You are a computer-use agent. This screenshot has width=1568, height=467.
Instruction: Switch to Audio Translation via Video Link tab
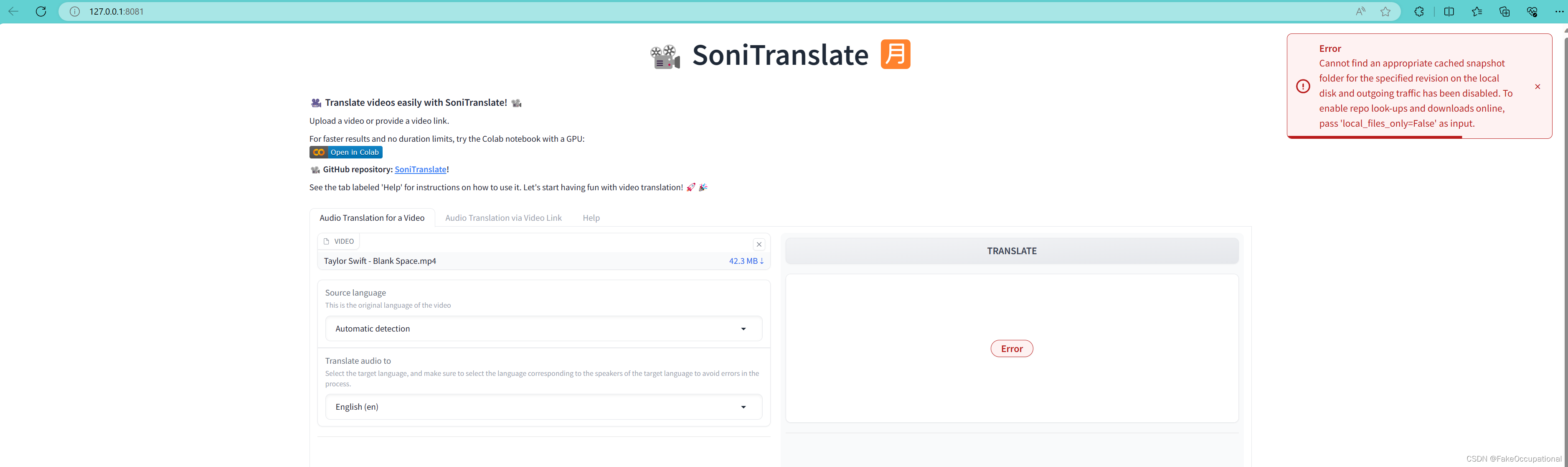pyautogui.click(x=503, y=218)
